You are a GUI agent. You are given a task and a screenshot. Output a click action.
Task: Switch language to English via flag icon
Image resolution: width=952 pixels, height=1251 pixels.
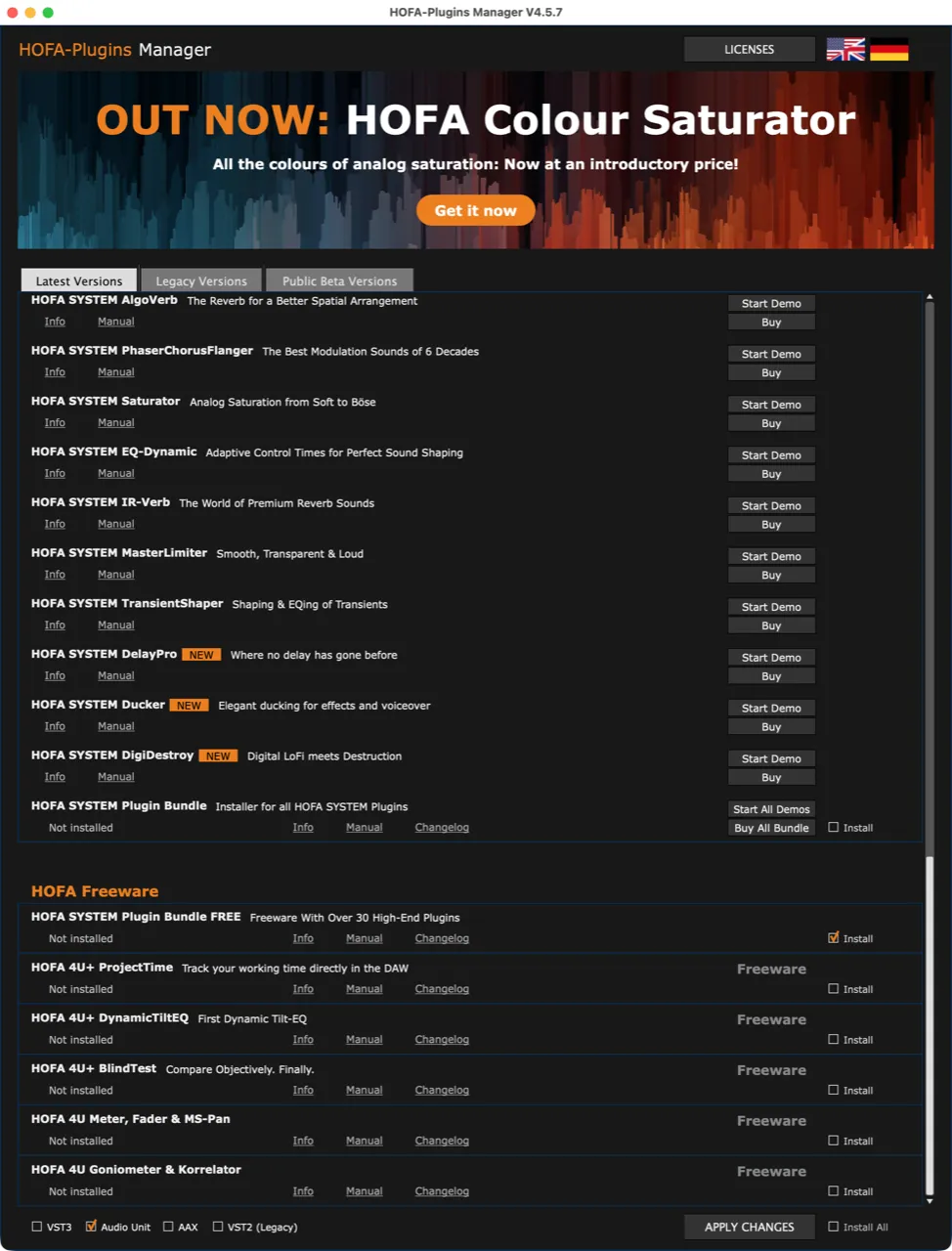[844, 48]
